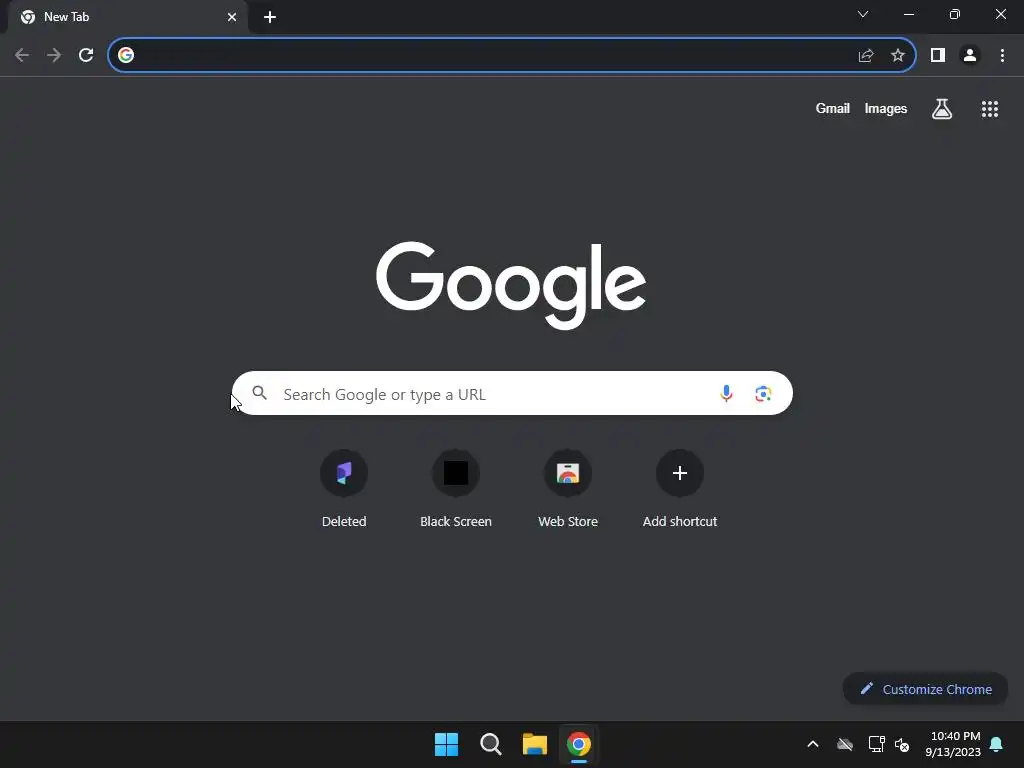Go forward with the forward arrow
The height and width of the screenshot is (768, 1024).
click(54, 56)
